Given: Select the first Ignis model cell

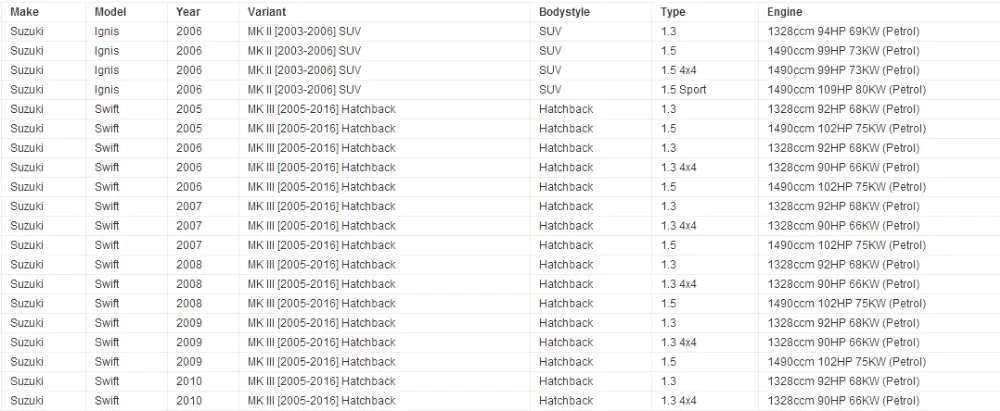Looking at the screenshot, I should [107, 31].
